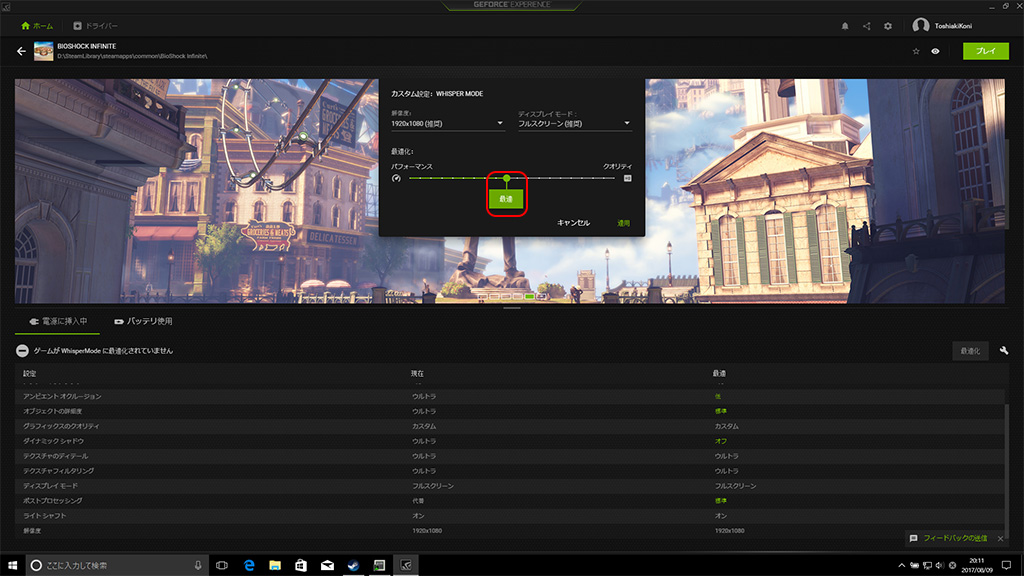1024x576 pixels.
Task: Click the green Play button
Action: 985,51
